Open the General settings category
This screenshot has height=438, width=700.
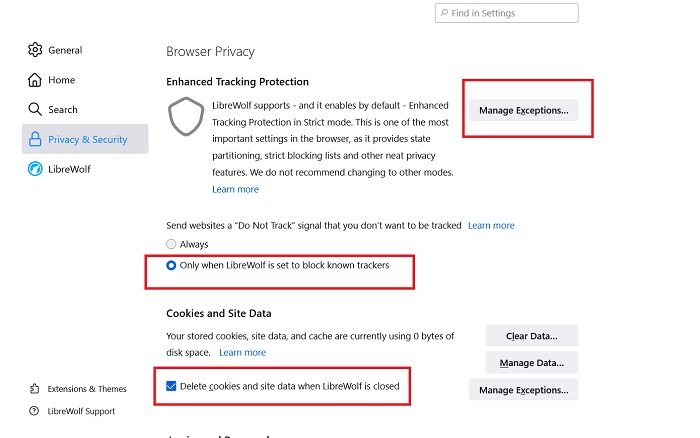pos(65,50)
